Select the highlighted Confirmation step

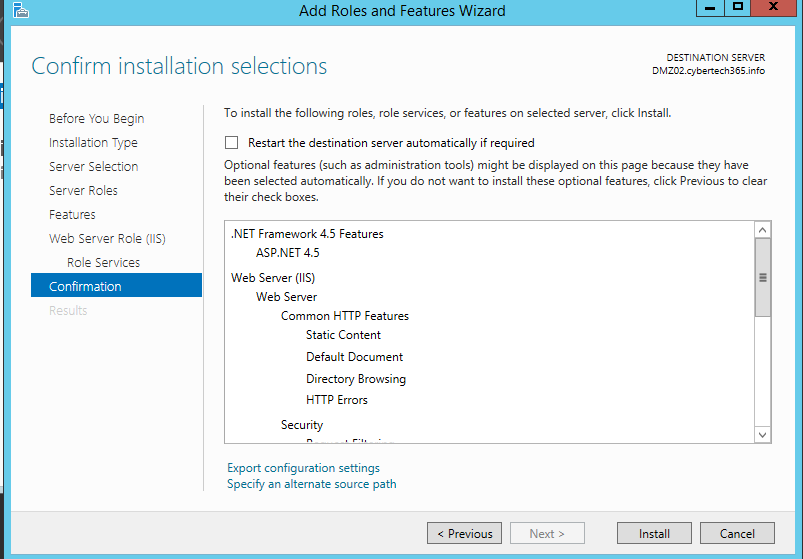(116, 285)
